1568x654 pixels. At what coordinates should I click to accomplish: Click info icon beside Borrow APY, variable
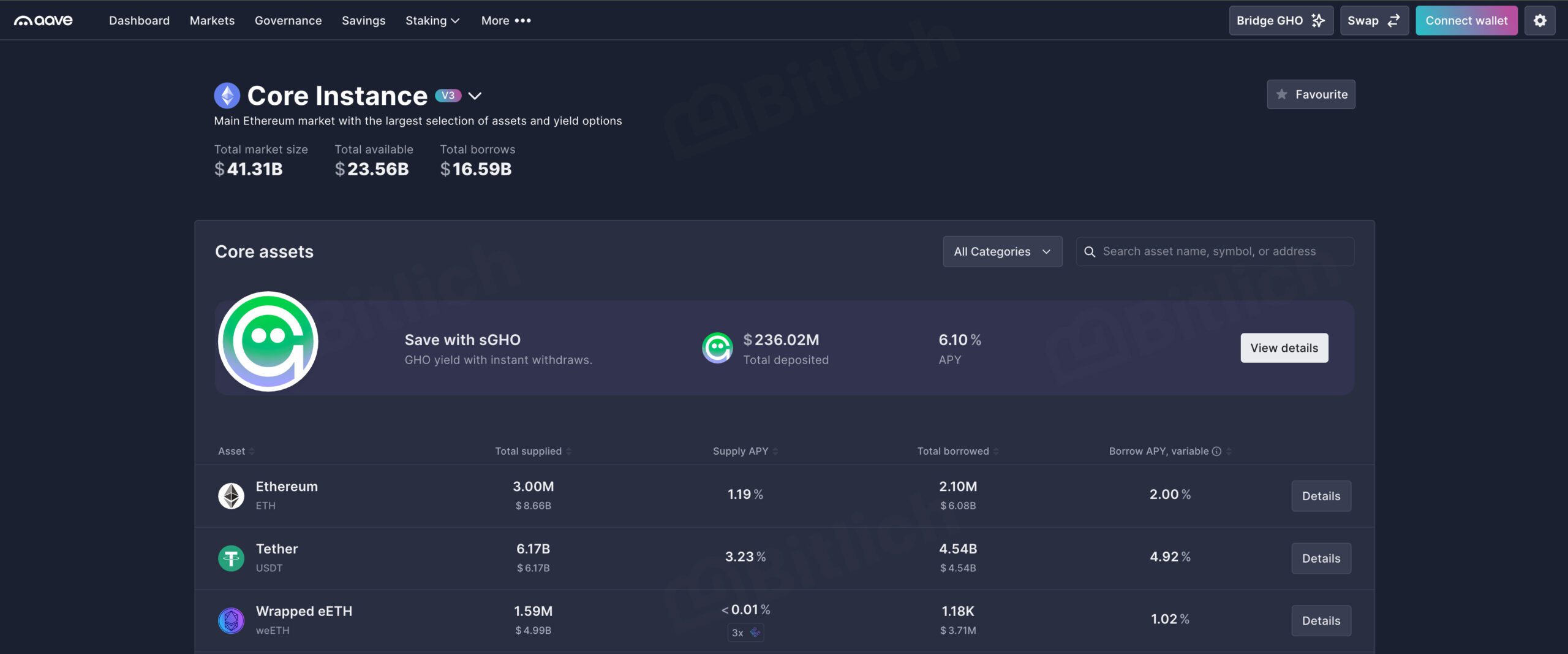tap(1216, 452)
